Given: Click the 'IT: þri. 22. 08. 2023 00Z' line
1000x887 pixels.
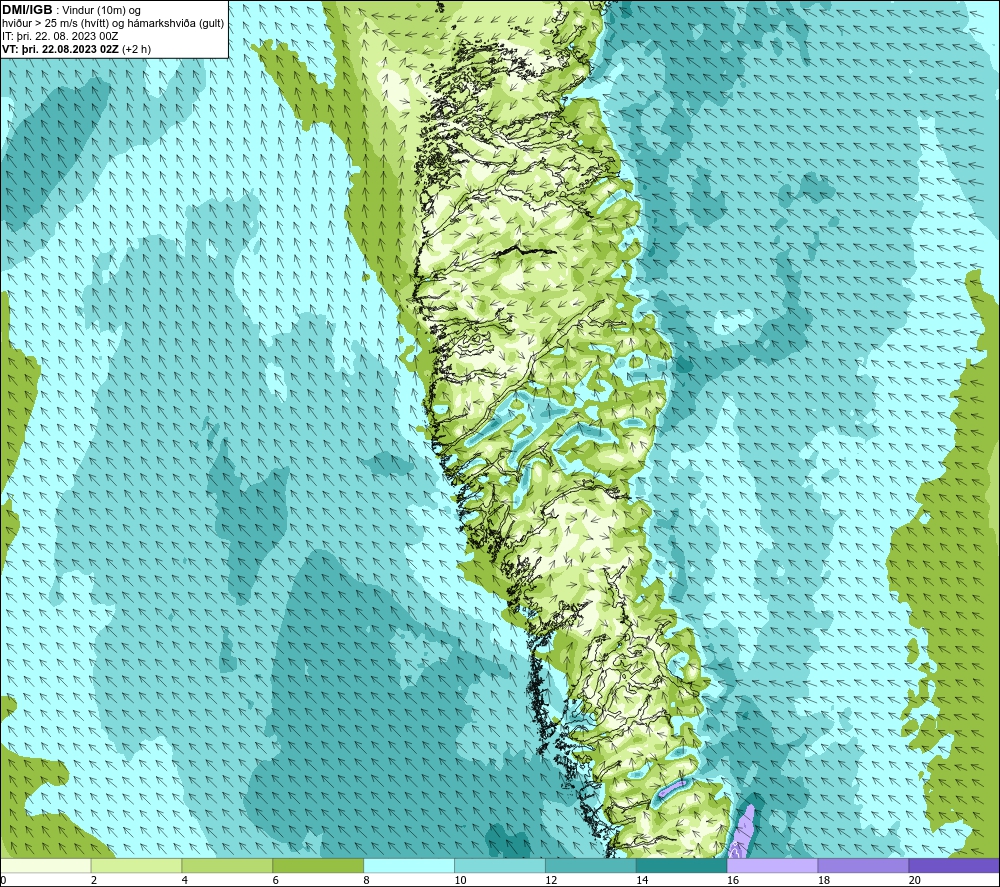Looking at the screenshot, I should 60,36.
